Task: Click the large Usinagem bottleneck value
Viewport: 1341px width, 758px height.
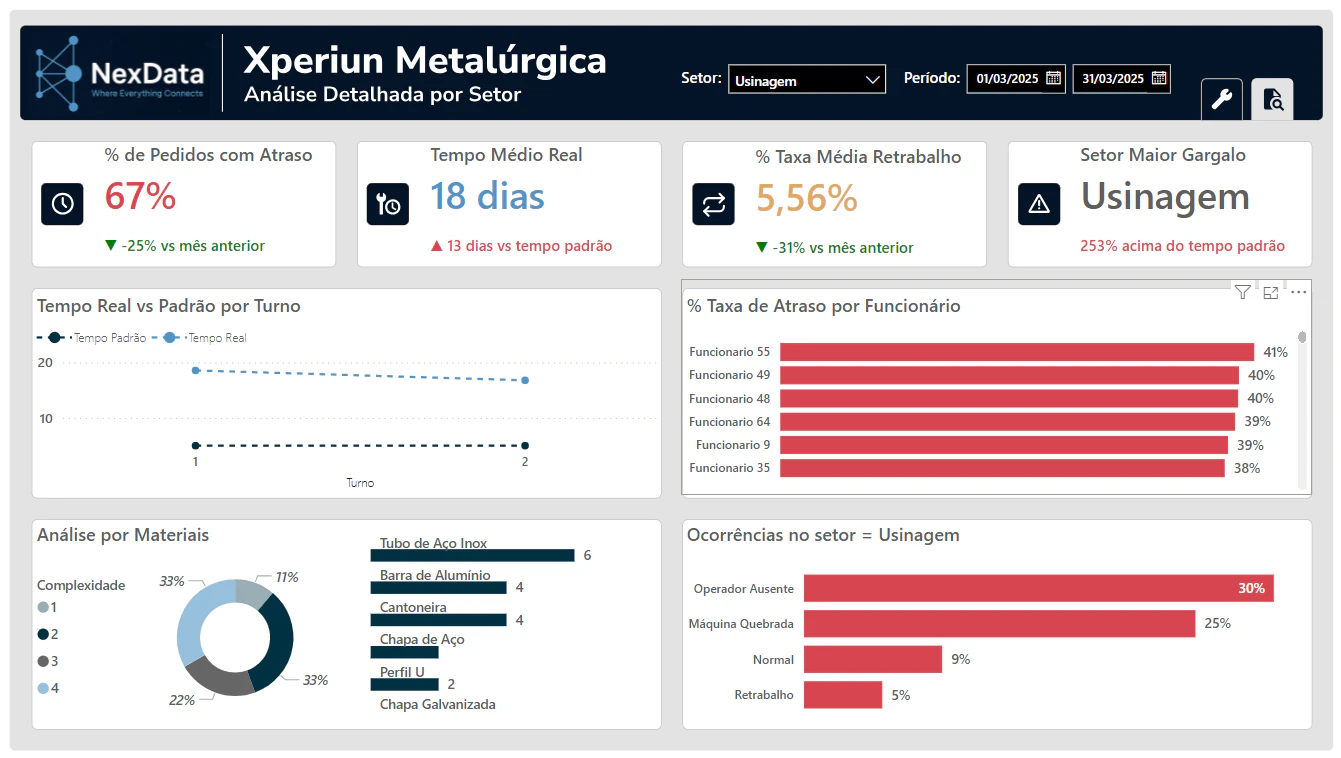Action: [1165, 197]
